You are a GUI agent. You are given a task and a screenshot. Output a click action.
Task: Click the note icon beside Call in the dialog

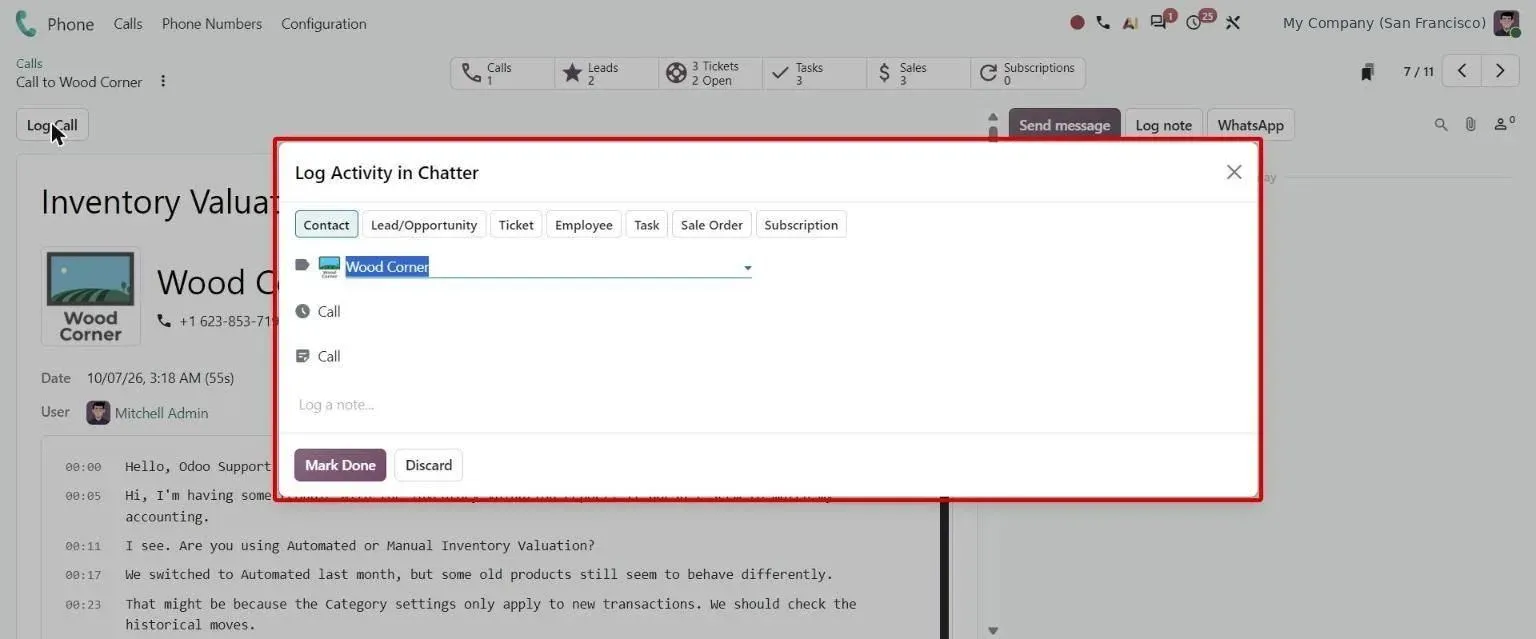pyautogui.click(x=303, y=356)
